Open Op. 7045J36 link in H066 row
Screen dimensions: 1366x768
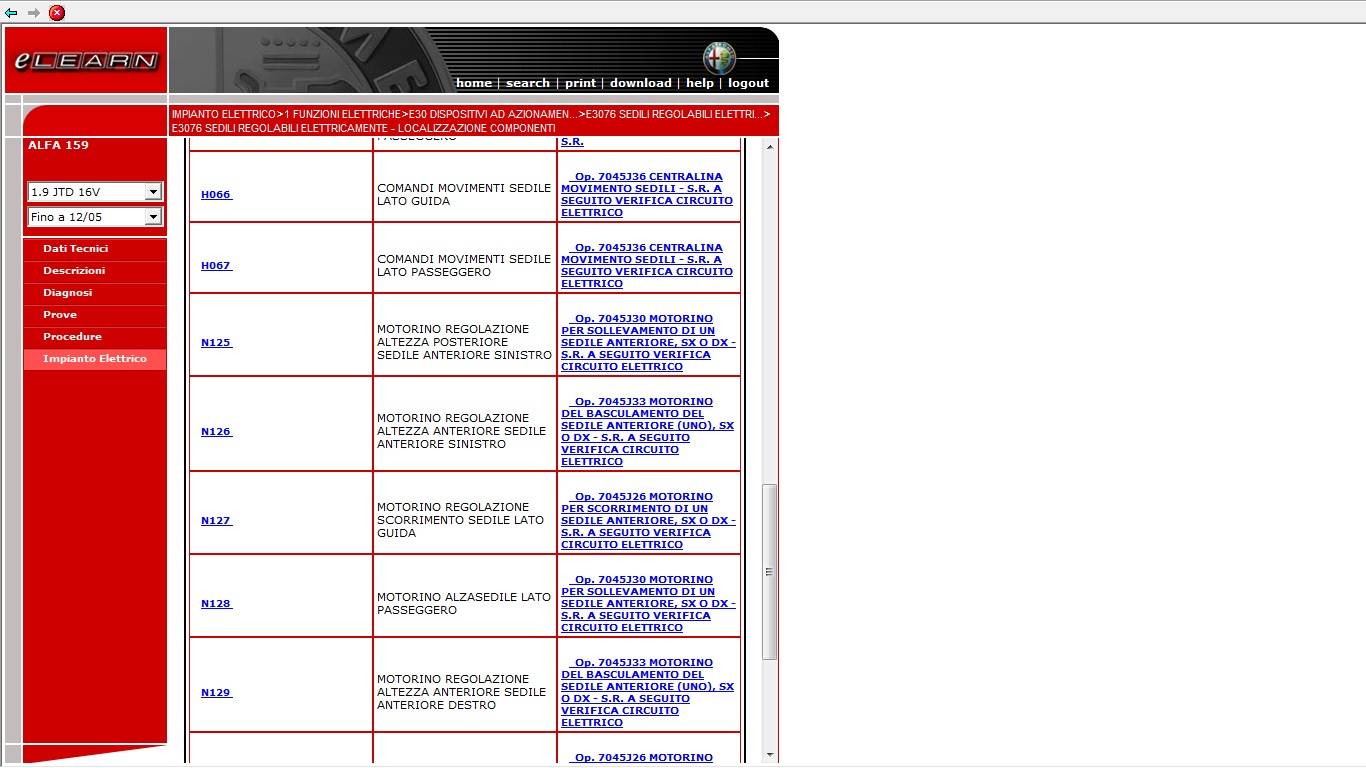click(647, 194)
